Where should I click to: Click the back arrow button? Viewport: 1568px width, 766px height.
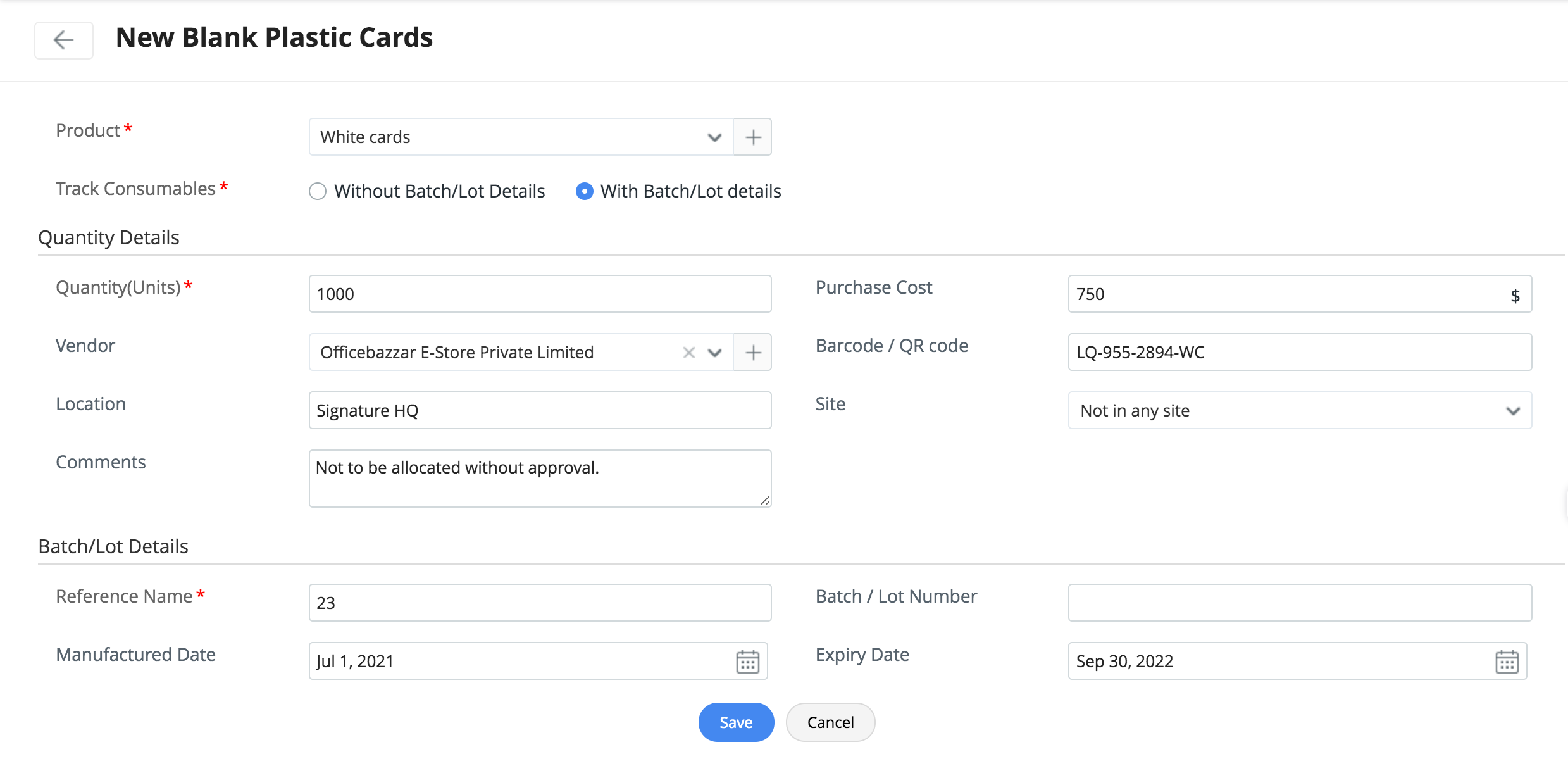(63, 40)
